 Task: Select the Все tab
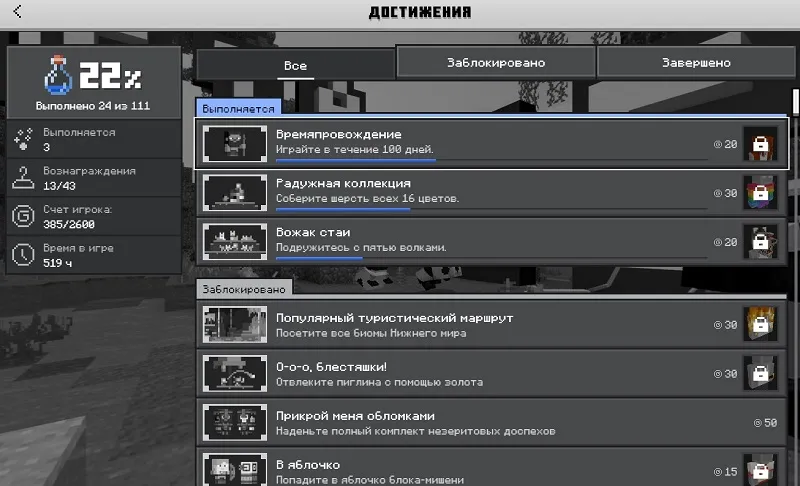295,65
